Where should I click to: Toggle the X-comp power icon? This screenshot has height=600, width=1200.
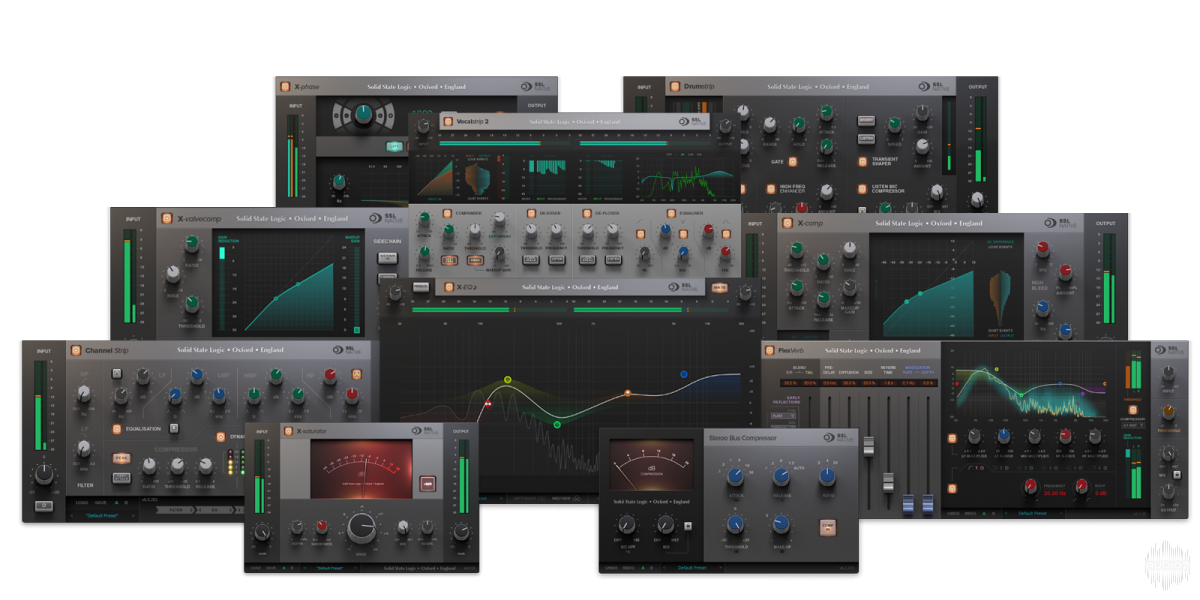(x=786, y=224)
